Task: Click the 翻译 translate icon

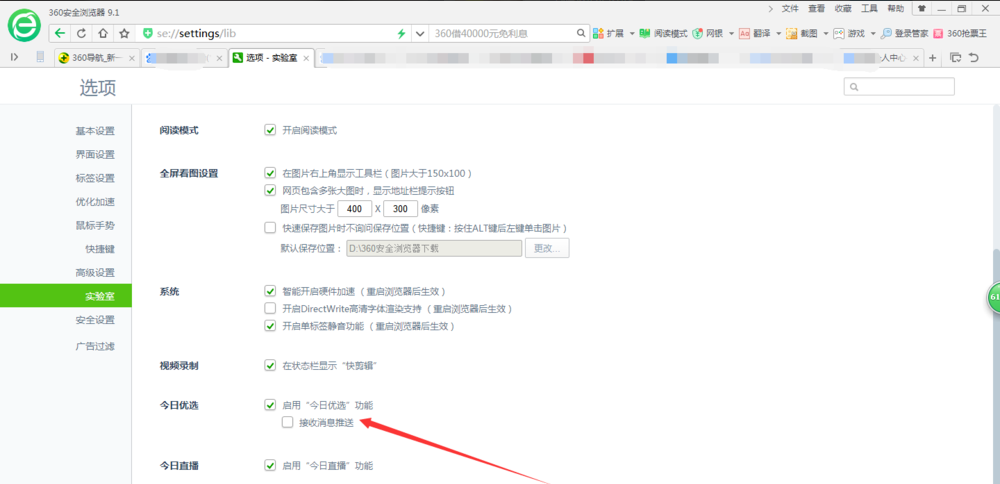Action: tap(744, 34)
